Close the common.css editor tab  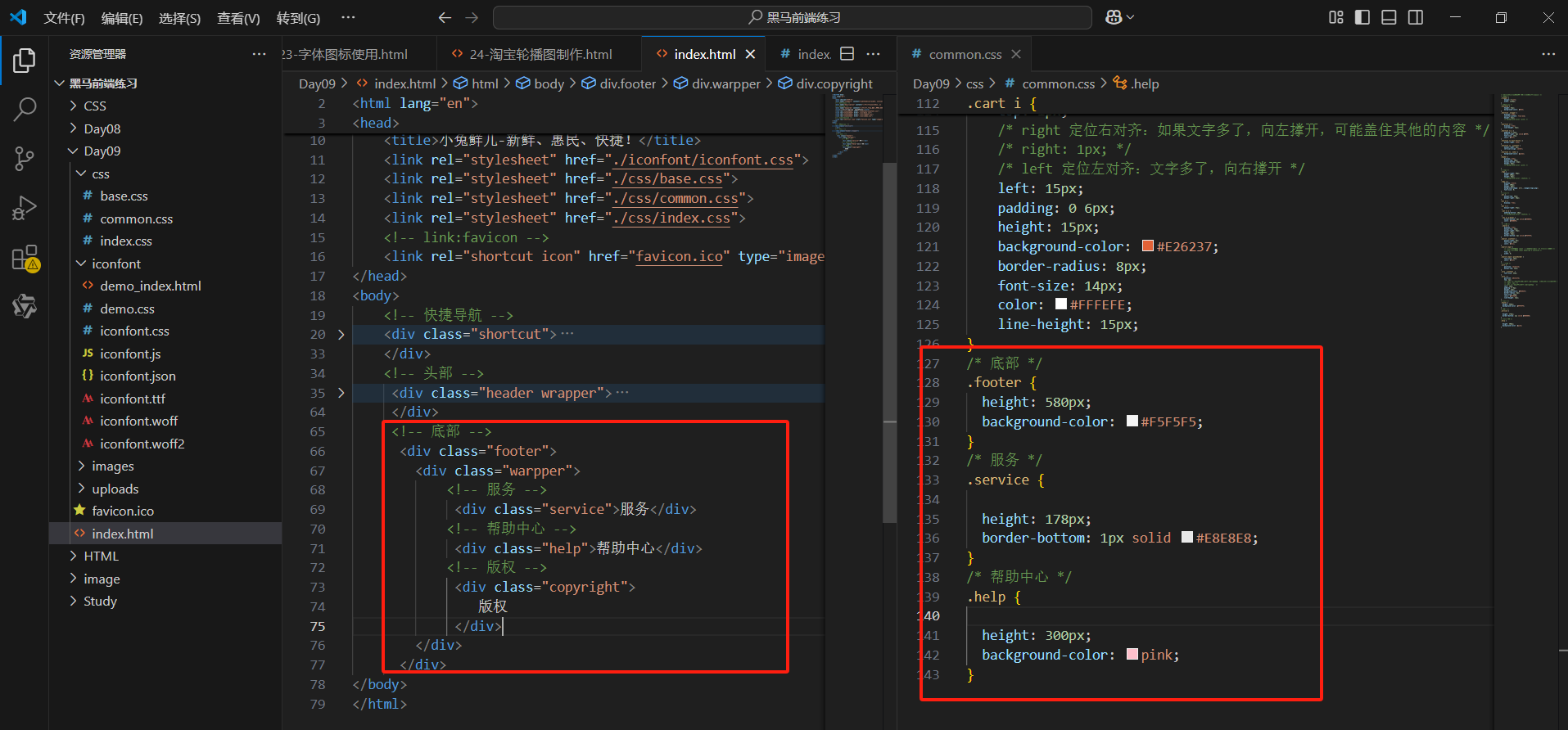(x=1016, y=54)
